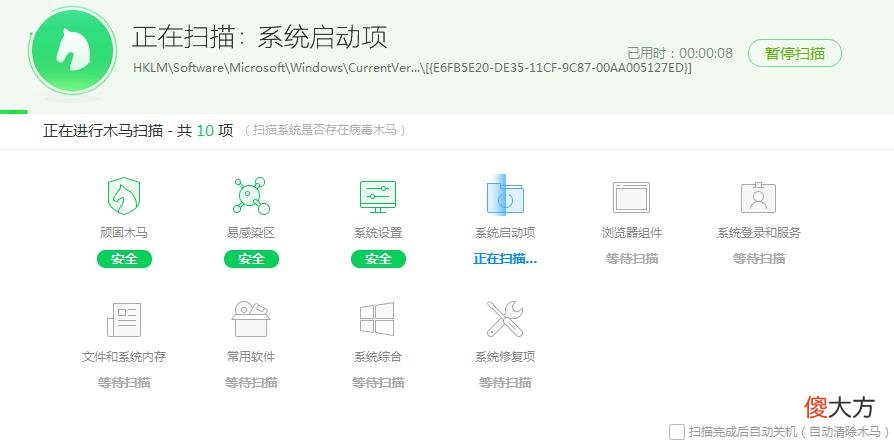894x445 pixels.
Task: Click 等待扫描 under 浏览器组件
Action: pyautogui.click(x=632, y=258)
